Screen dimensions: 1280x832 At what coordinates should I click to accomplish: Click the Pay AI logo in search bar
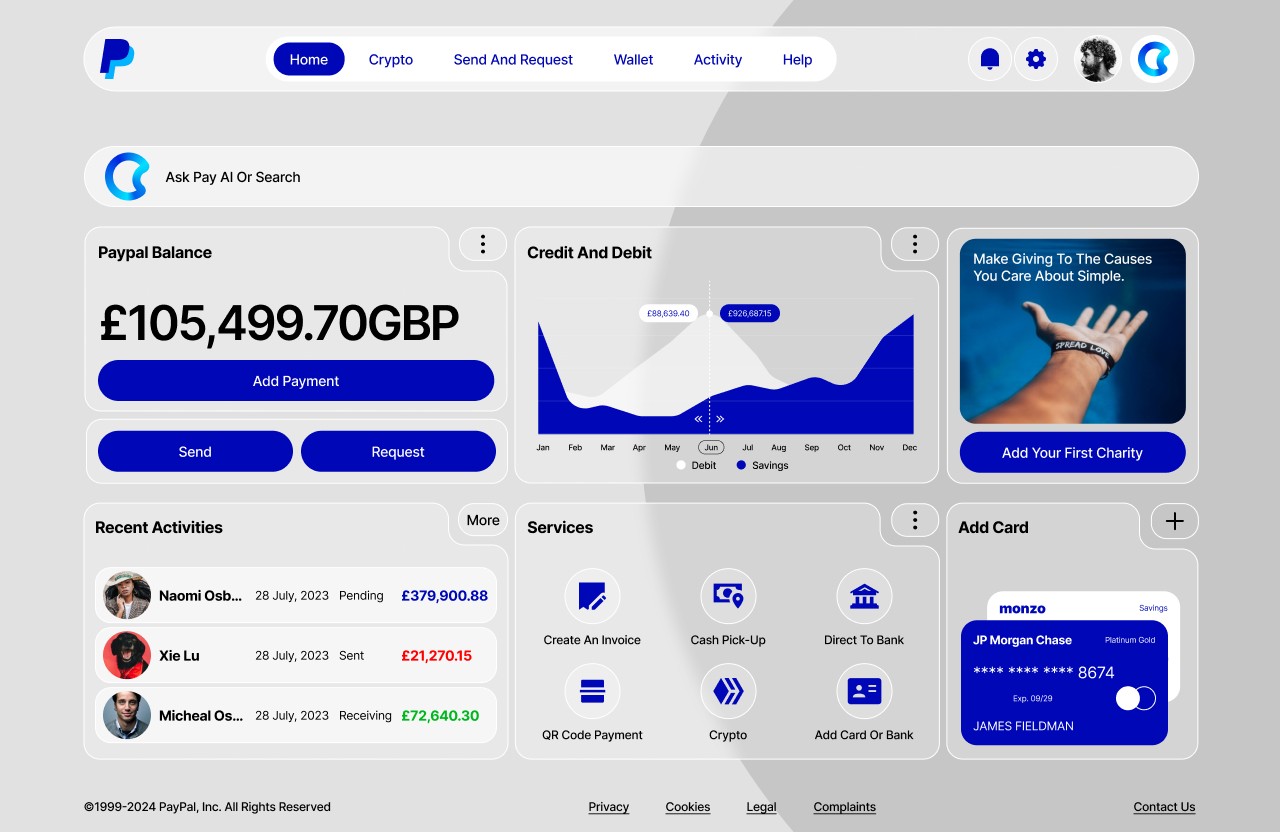127,177
